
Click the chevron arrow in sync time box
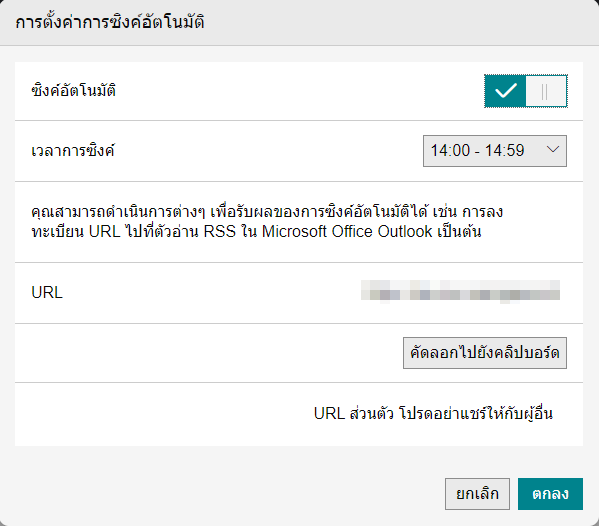553,150
